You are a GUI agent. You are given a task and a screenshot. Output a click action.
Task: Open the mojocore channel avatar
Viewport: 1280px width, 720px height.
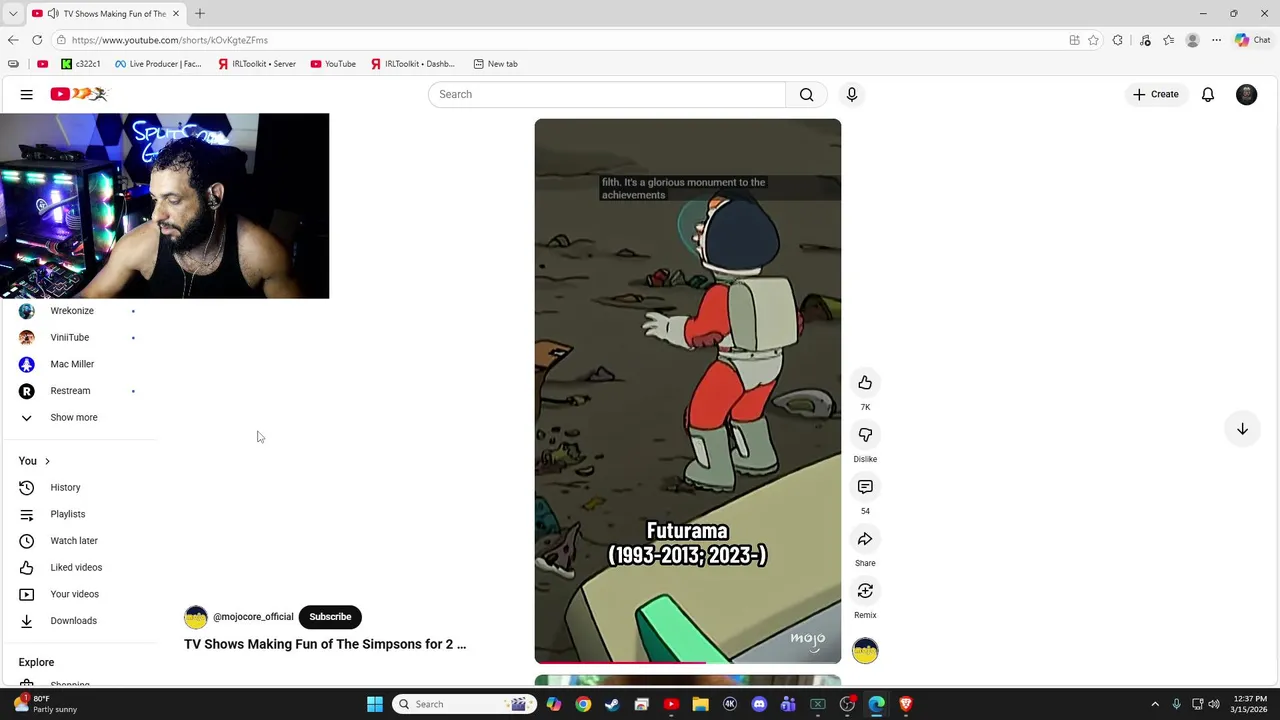[196, 617]
